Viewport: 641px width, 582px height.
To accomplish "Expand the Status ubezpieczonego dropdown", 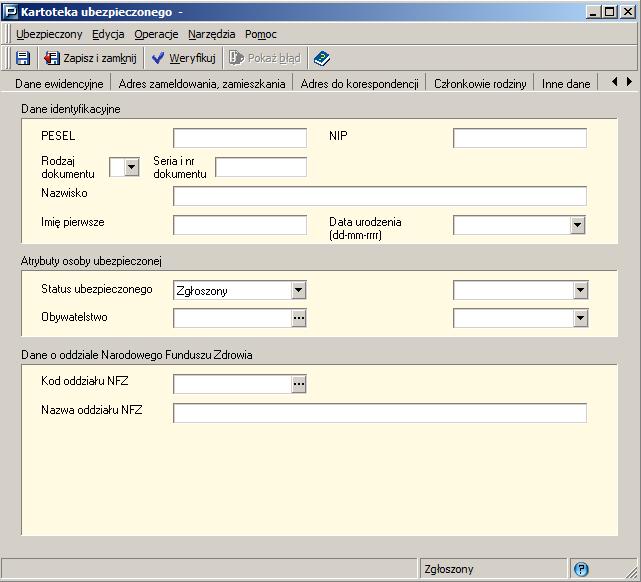I will tap(298, 290).
